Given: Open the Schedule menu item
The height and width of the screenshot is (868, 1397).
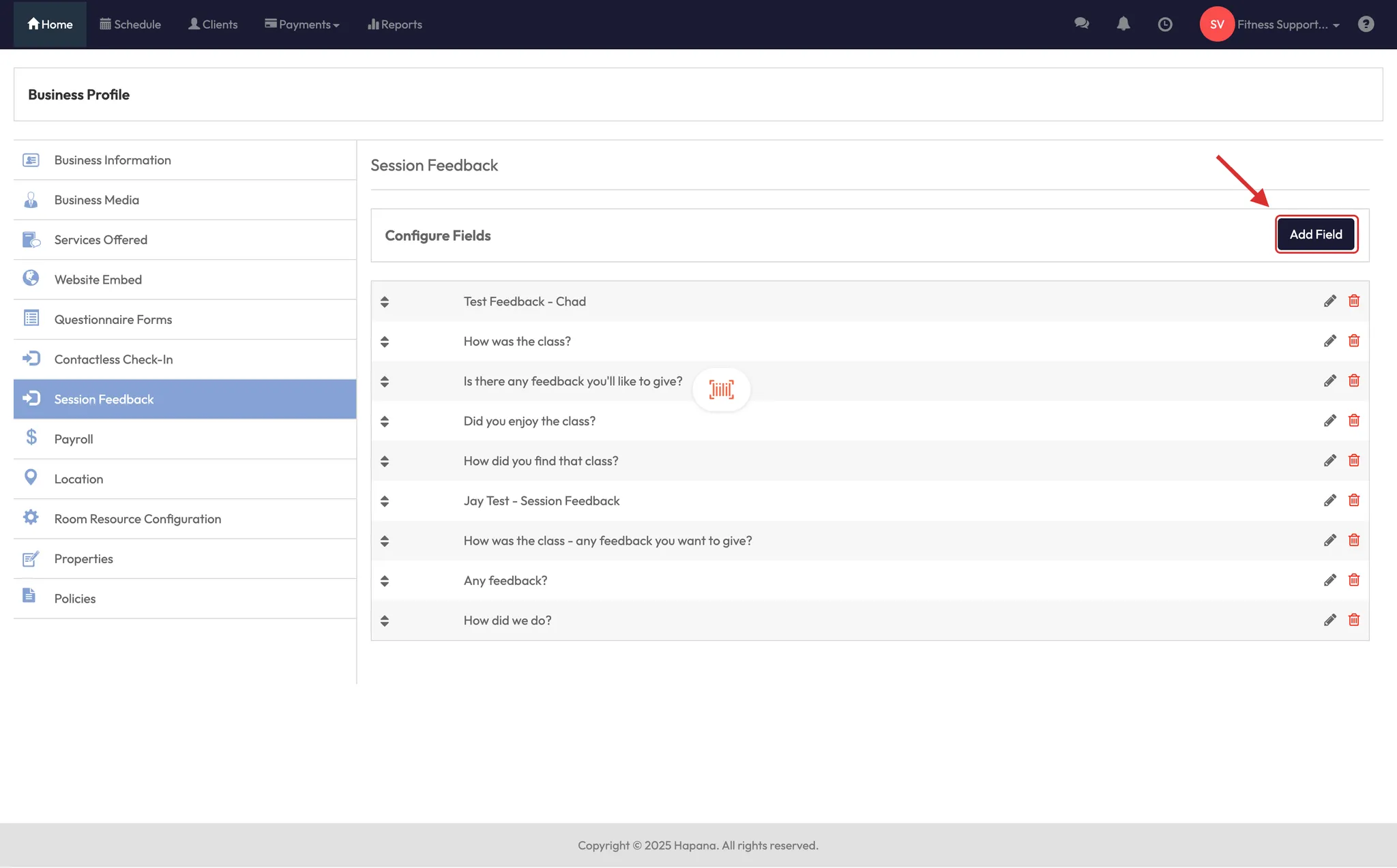Looking at the screenshot, I should pyautogui.click(x=130, y=25).
